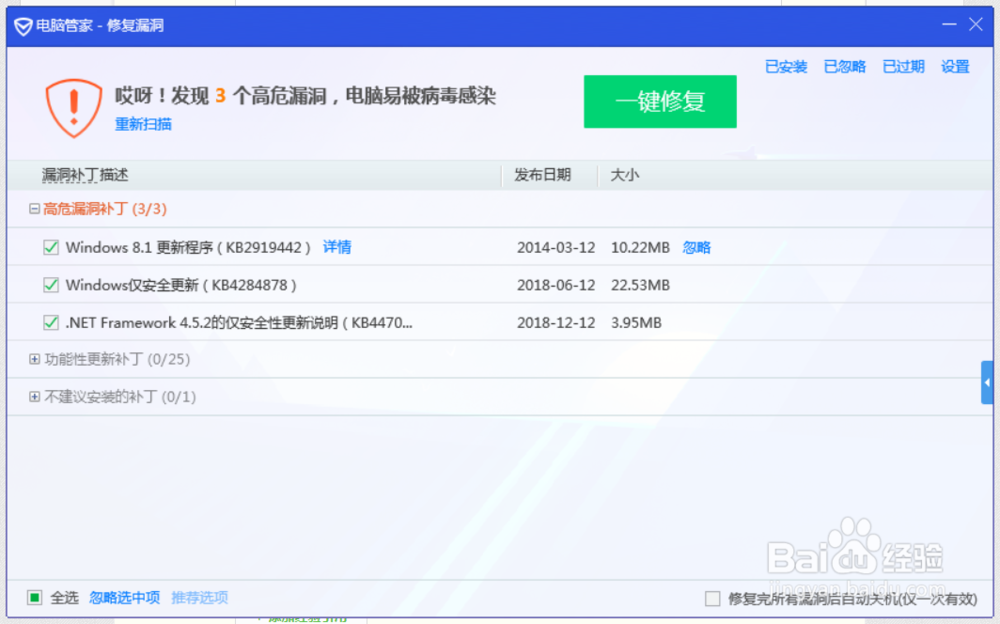The height and width of the screenshot is (624, 1000).
Task: Open 详情 details for KB2919442
Action: click(337, 248)
